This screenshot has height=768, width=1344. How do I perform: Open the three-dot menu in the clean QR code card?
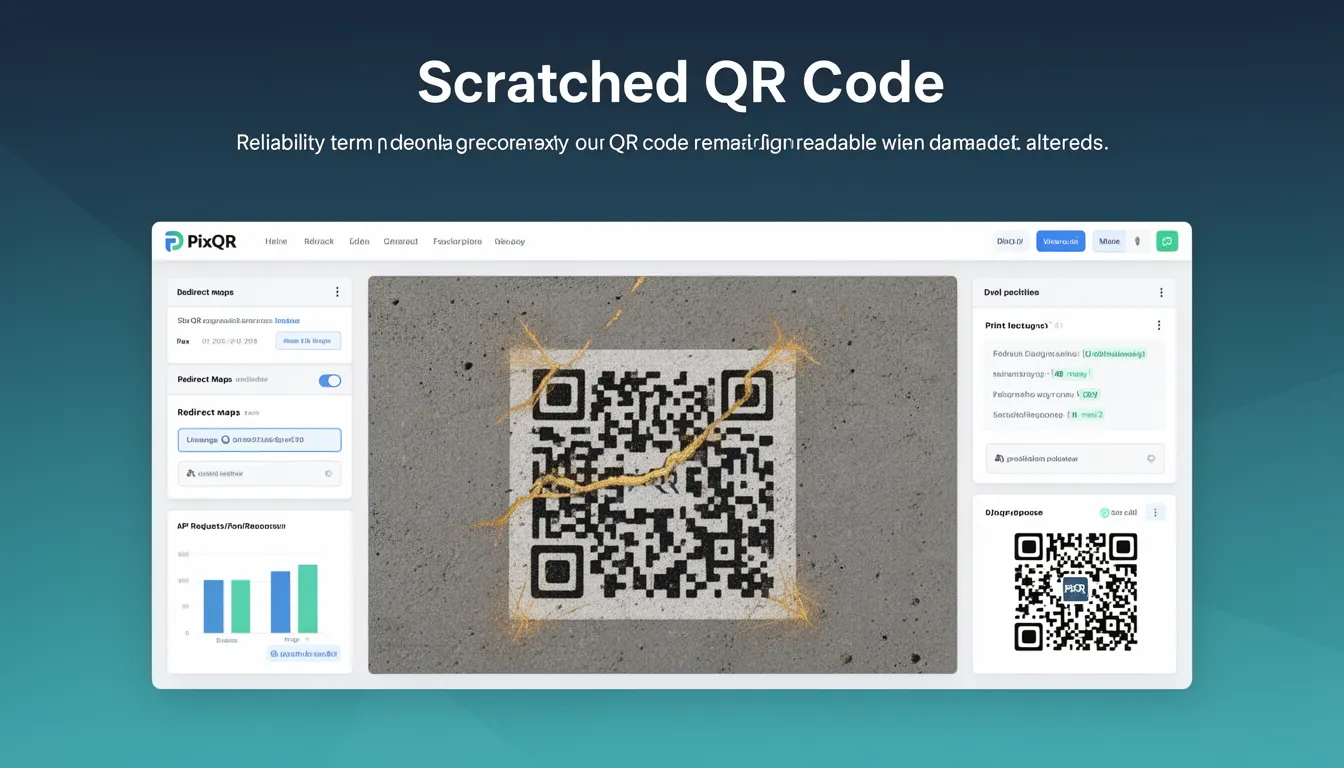(1155, 512)
